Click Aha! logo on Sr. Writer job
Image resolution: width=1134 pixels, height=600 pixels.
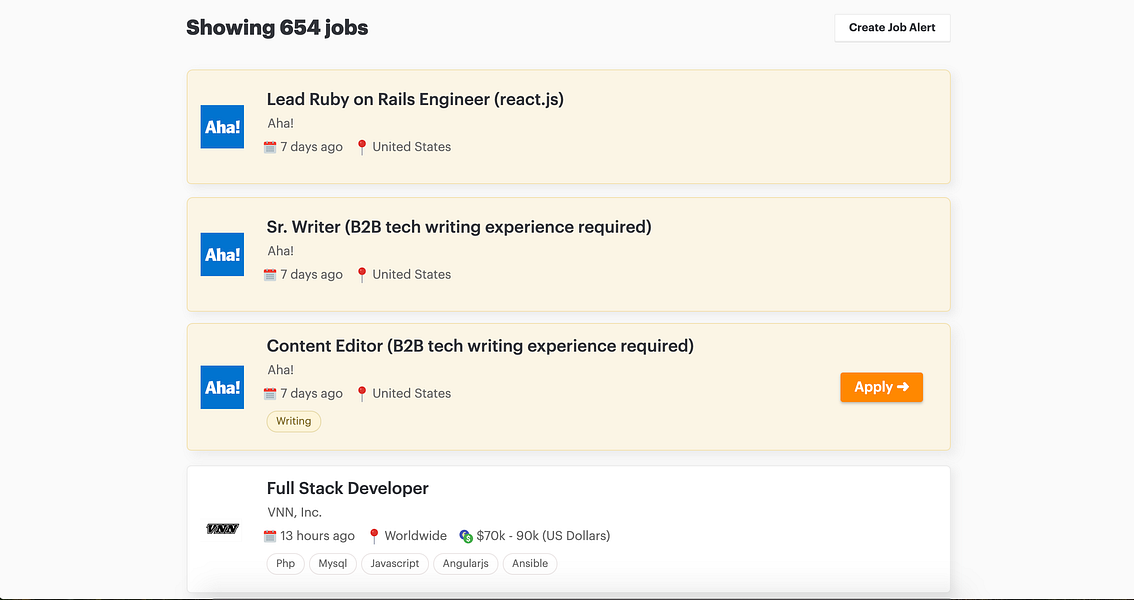(222, 254)
